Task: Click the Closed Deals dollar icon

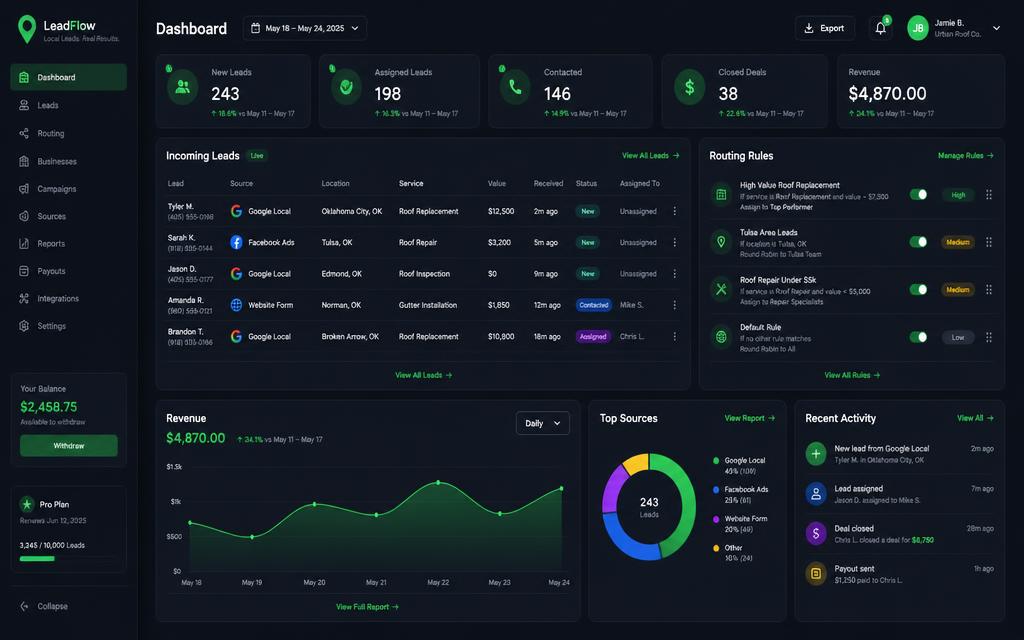Action: 689,87
